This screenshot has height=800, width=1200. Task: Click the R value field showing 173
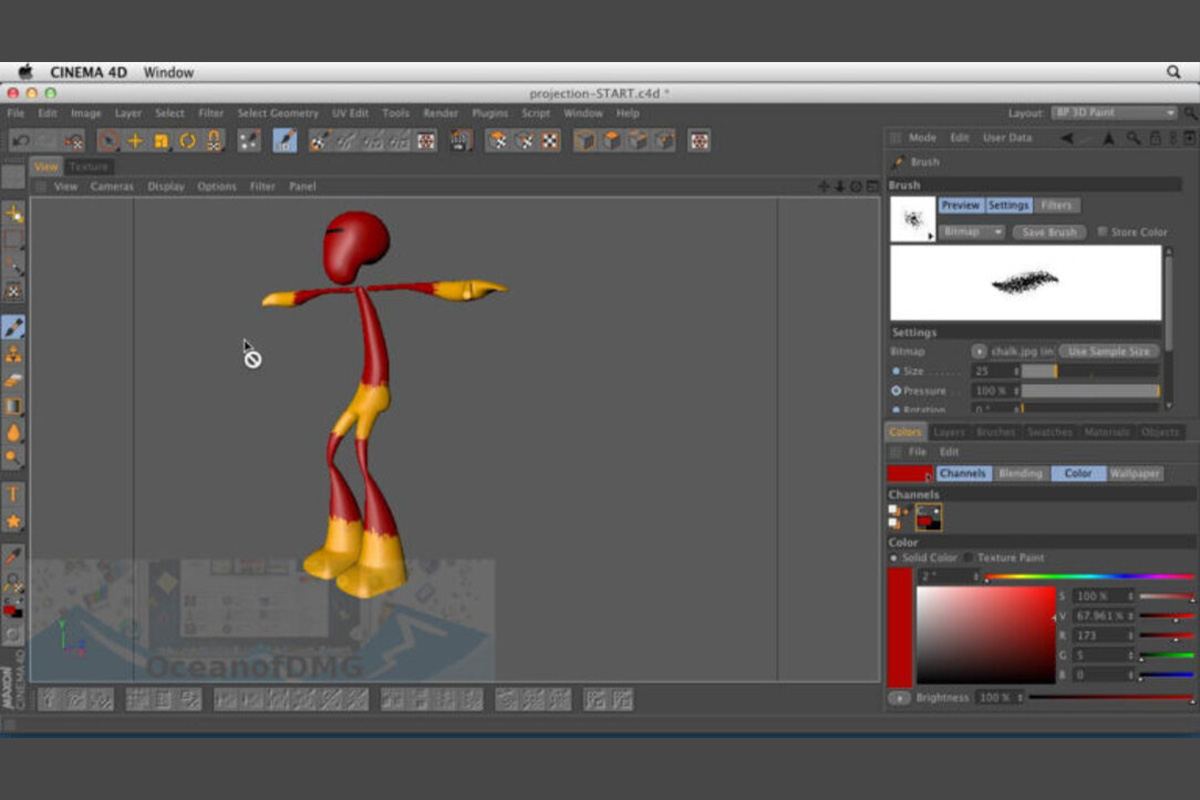(x=1104, y=635)
